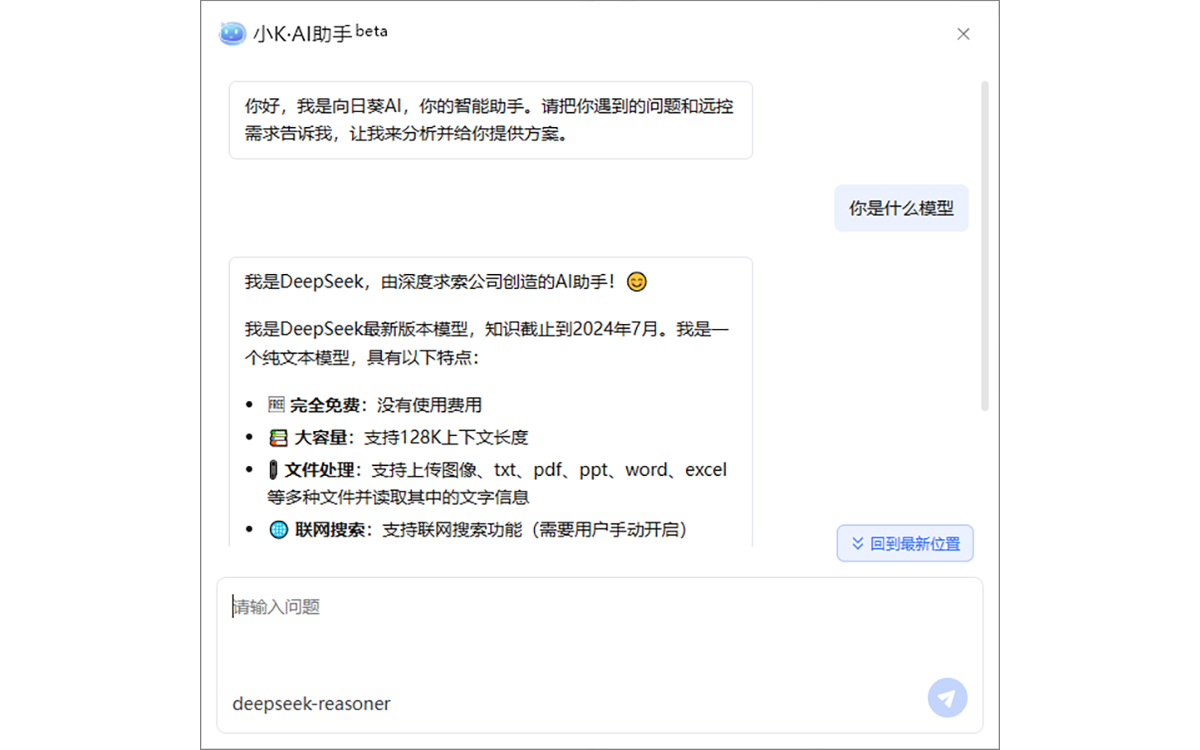Click the 小K·AI助手 title text
The image size is (1200, 750).
tap(302, 34)
